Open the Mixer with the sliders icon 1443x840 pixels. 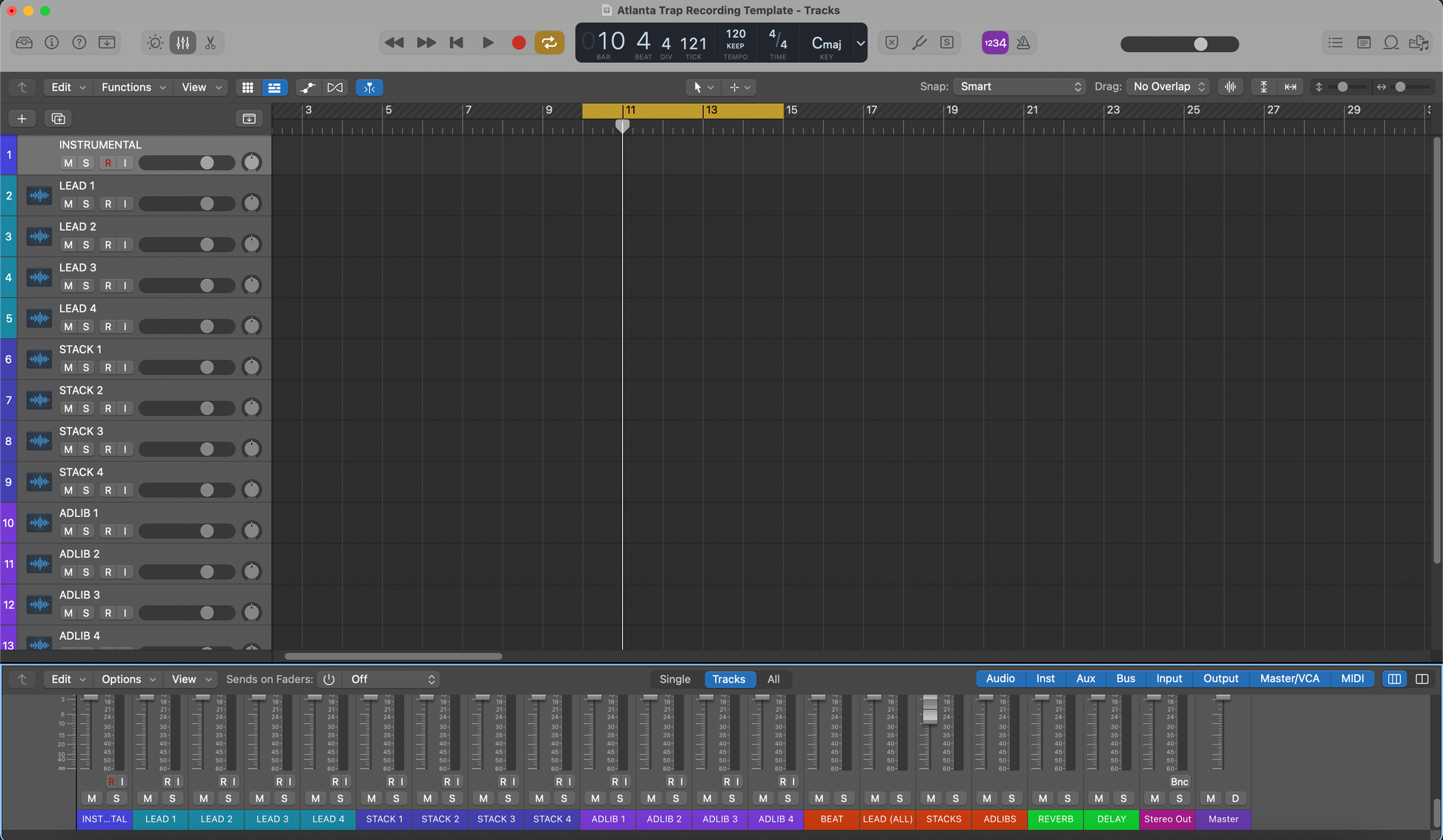click(x=182, y=43)
